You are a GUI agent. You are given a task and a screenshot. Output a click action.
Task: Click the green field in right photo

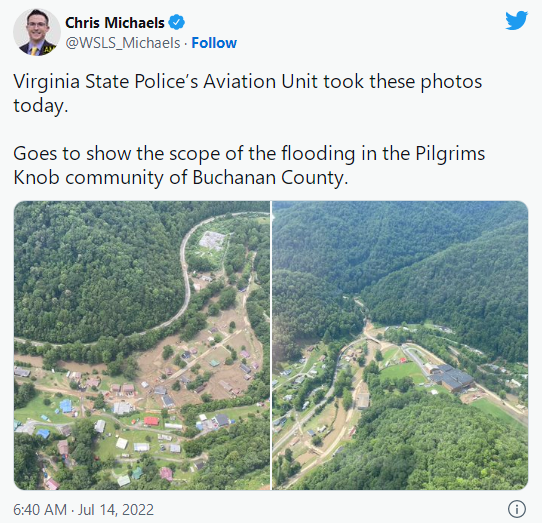(x=403, y=372)
